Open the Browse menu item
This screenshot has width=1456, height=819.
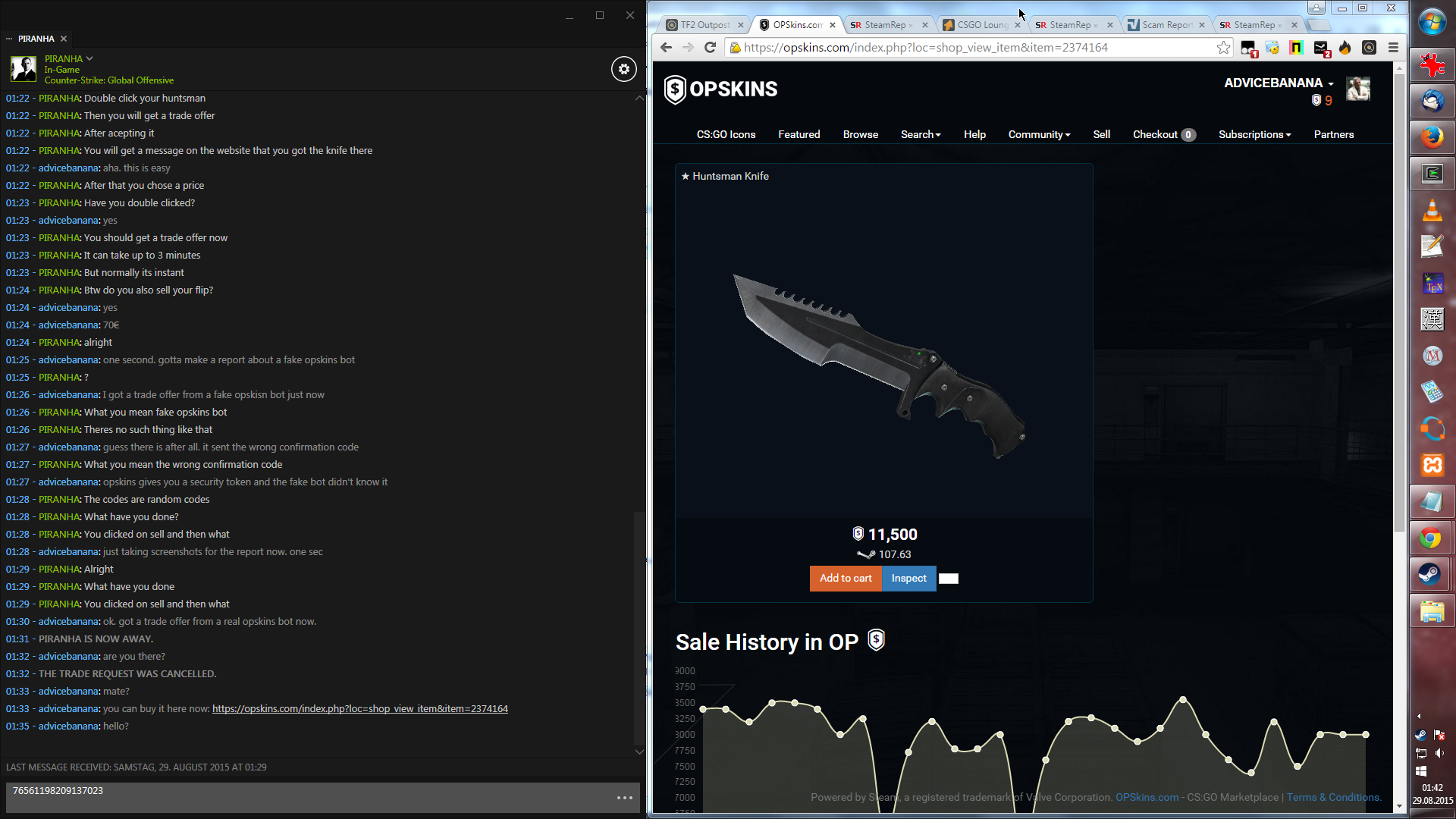[x=860, y=135]
